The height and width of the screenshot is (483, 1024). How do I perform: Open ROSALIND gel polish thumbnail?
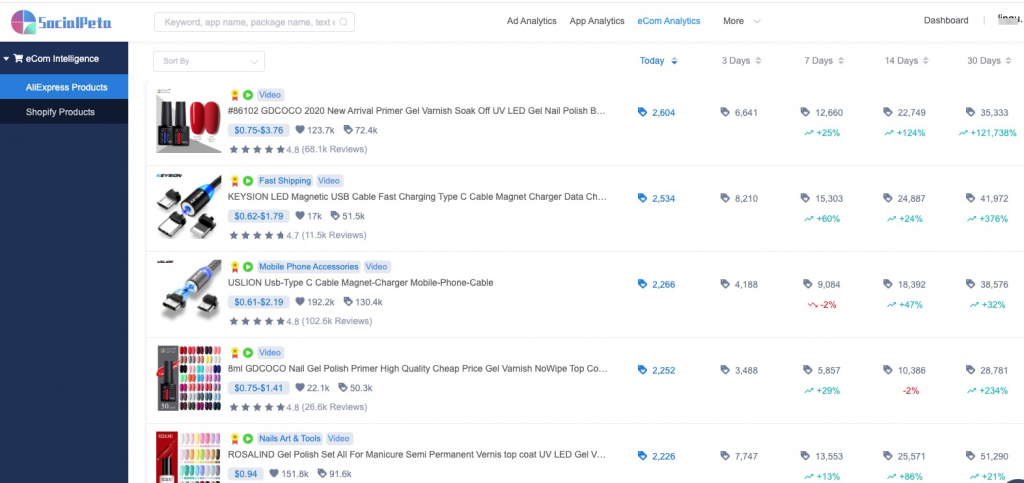pos(188,457)
